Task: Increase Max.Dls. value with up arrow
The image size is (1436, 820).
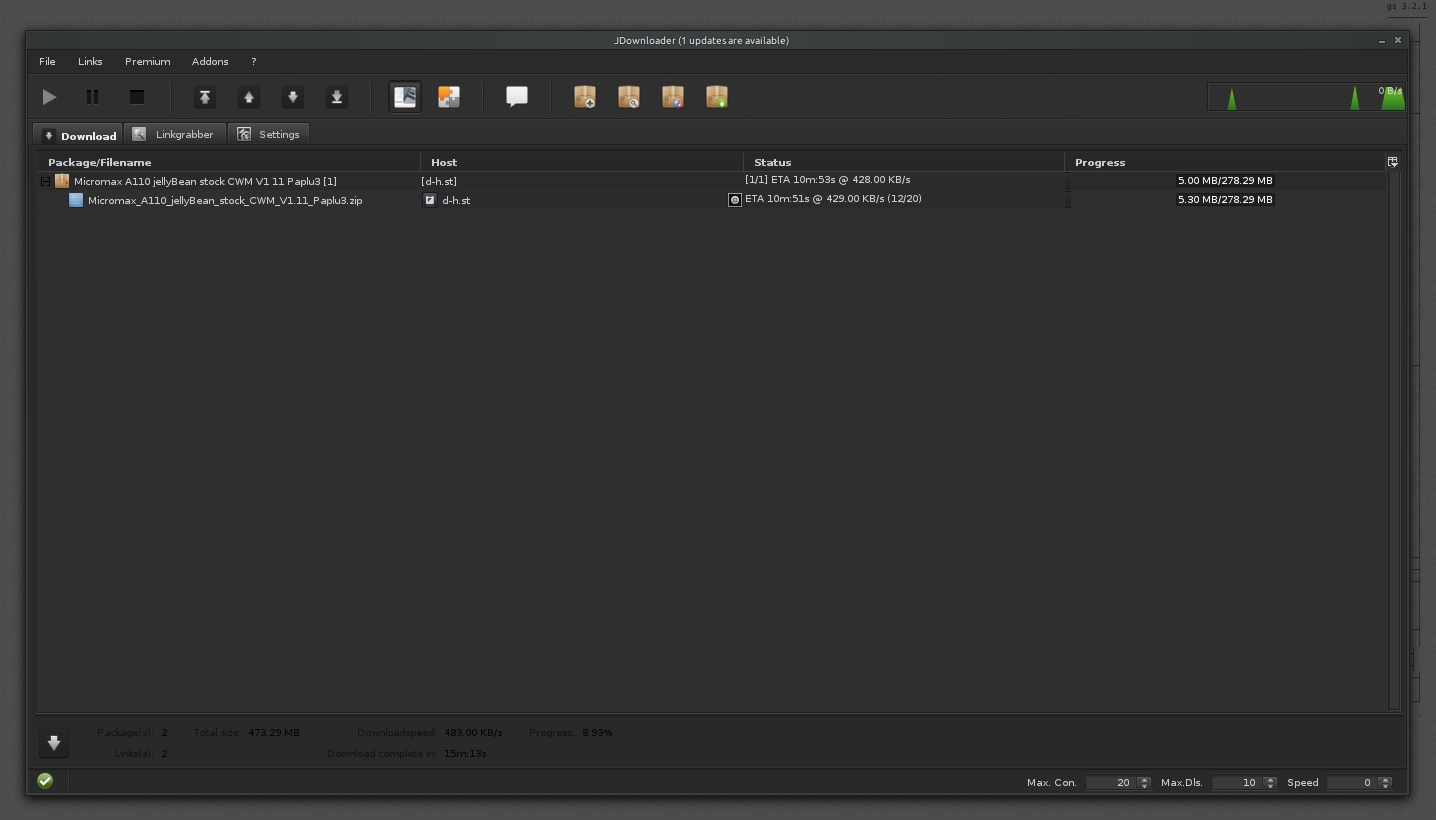Action: tap(1270, 780)
